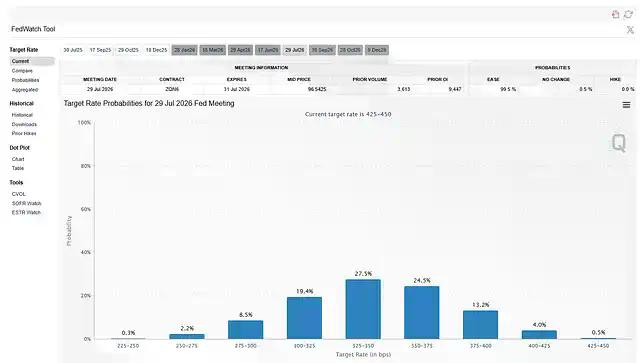Click the prior volume value 3,613
The image size is (640, 363).
(x=404, y=89)
